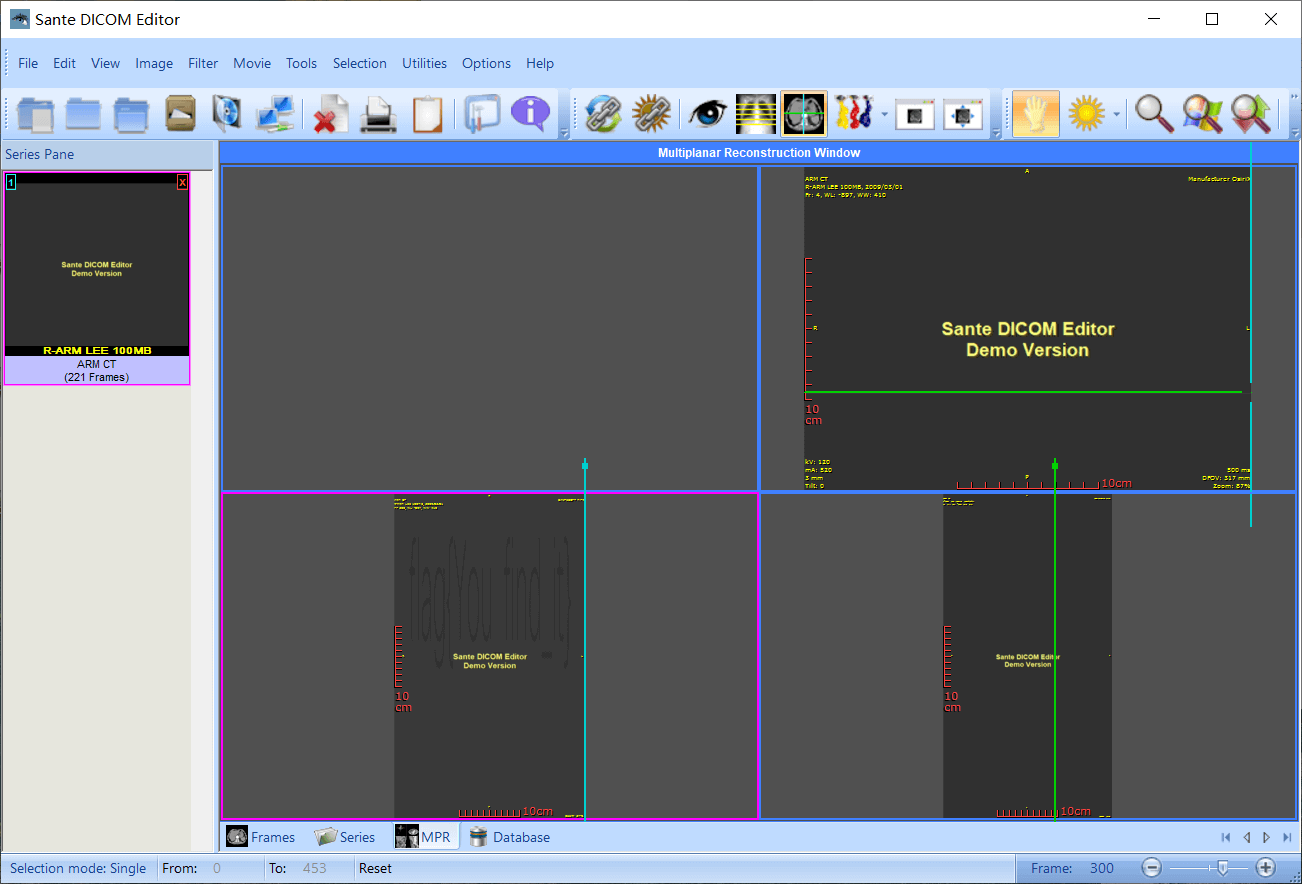Click the zoom-out minus button

[x=1152, y=868]
